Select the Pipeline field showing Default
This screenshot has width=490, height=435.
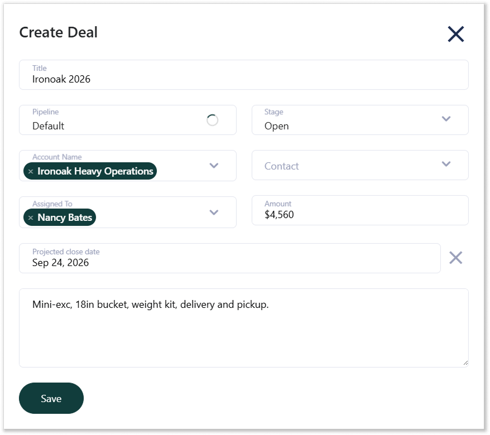(x=128, y=120)
